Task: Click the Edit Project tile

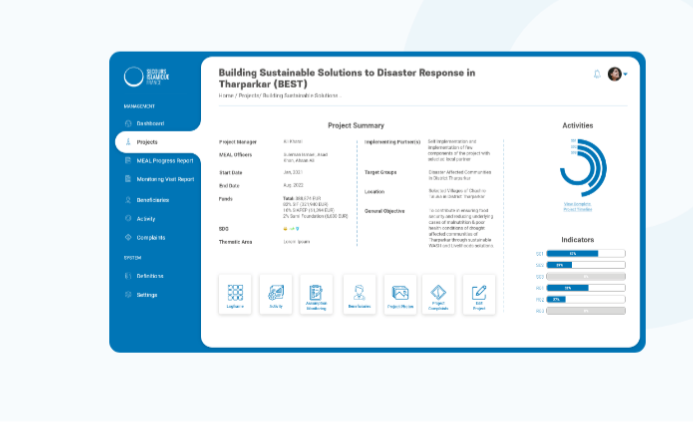Action: pos(480,295)
